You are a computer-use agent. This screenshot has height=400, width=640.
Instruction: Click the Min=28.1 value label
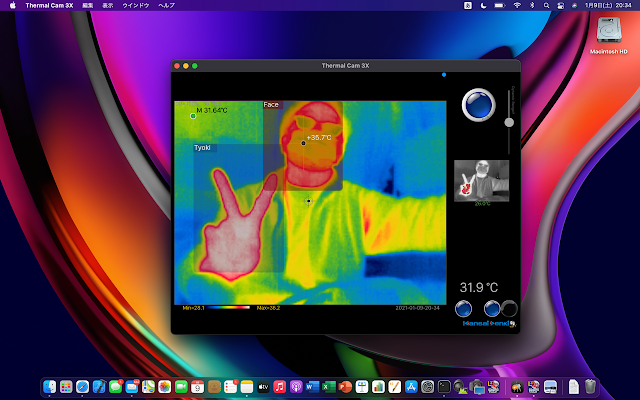(x=193, y=308)
